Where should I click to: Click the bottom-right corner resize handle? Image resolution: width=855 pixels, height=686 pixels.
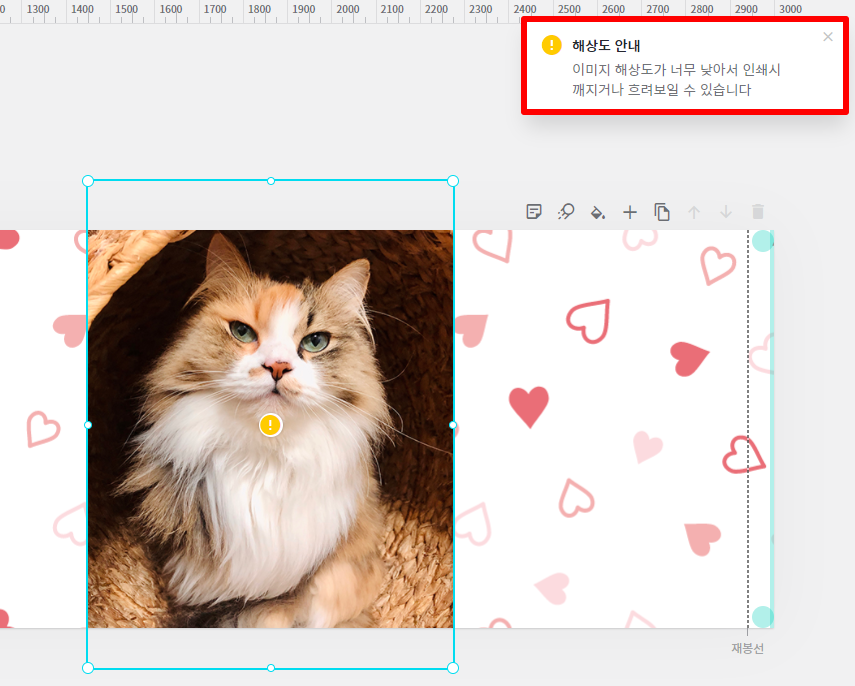pyautogui.click(x=453, y=668)
